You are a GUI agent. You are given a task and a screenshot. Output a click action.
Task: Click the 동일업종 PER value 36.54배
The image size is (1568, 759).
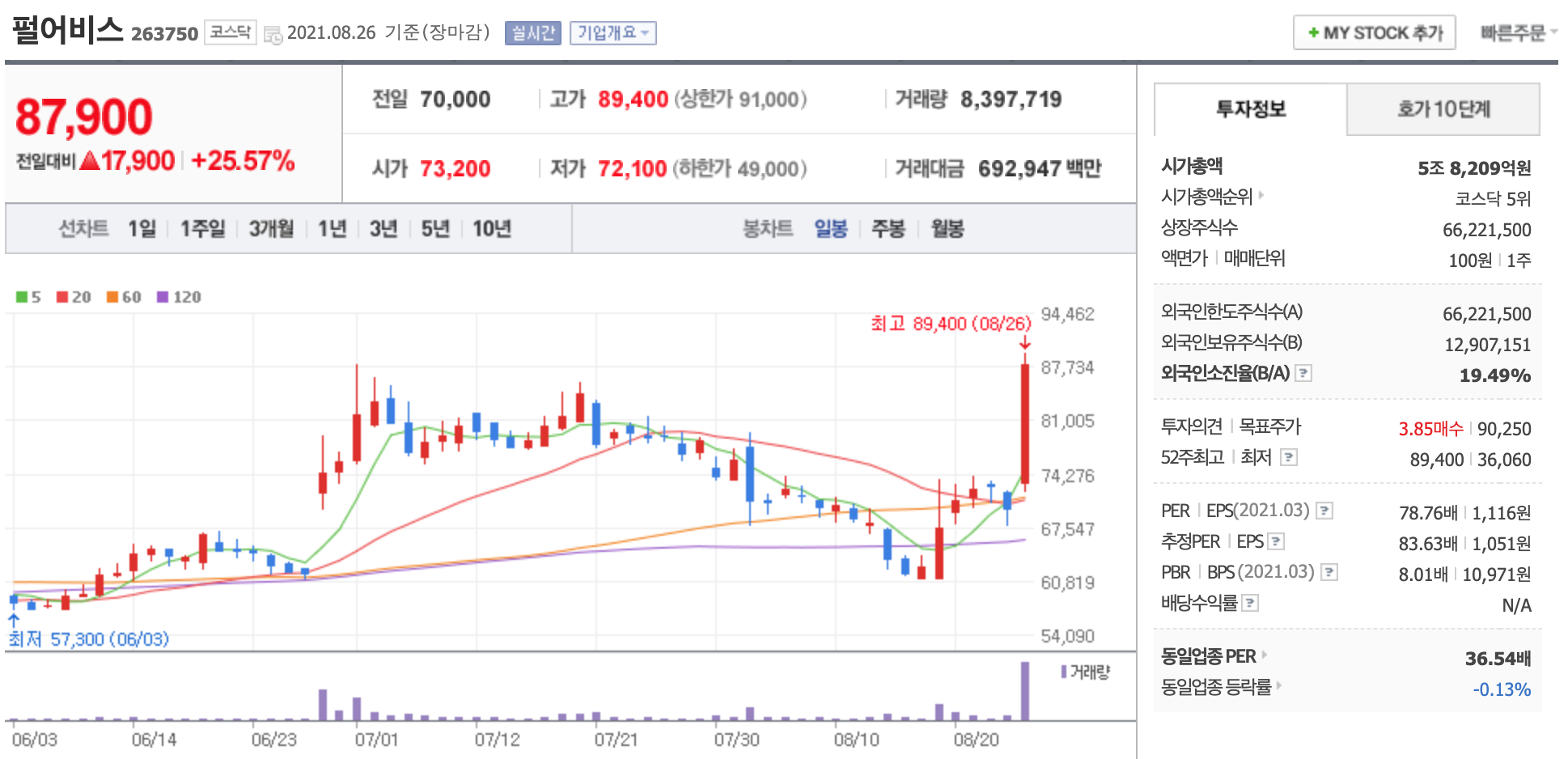coord(1498,659)
